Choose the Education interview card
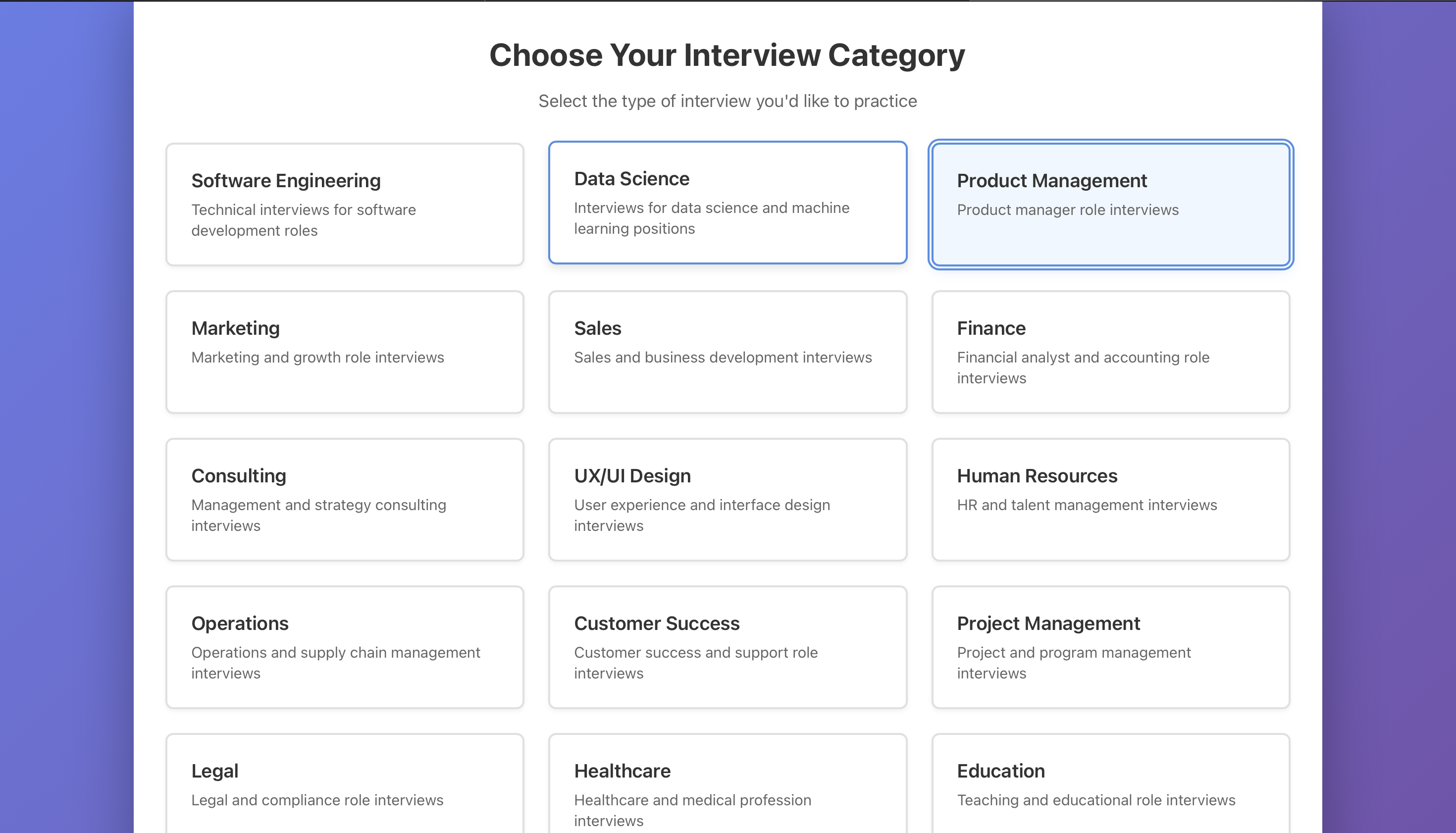 tap(1110, 784)
